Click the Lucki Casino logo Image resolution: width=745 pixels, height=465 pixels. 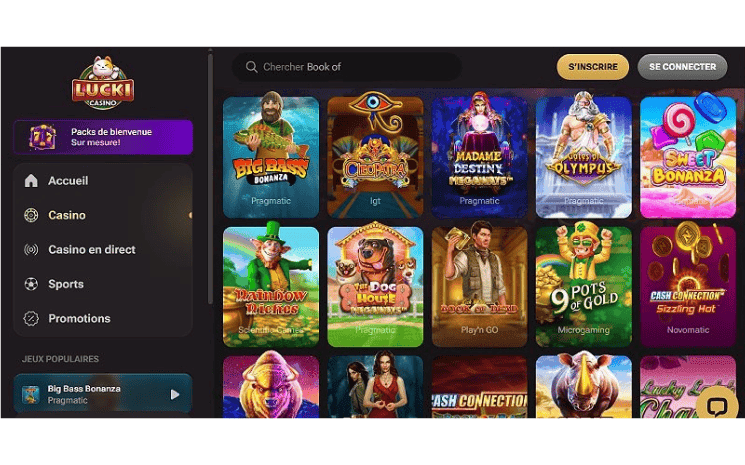pyautogui.click(x=103, y=83)
